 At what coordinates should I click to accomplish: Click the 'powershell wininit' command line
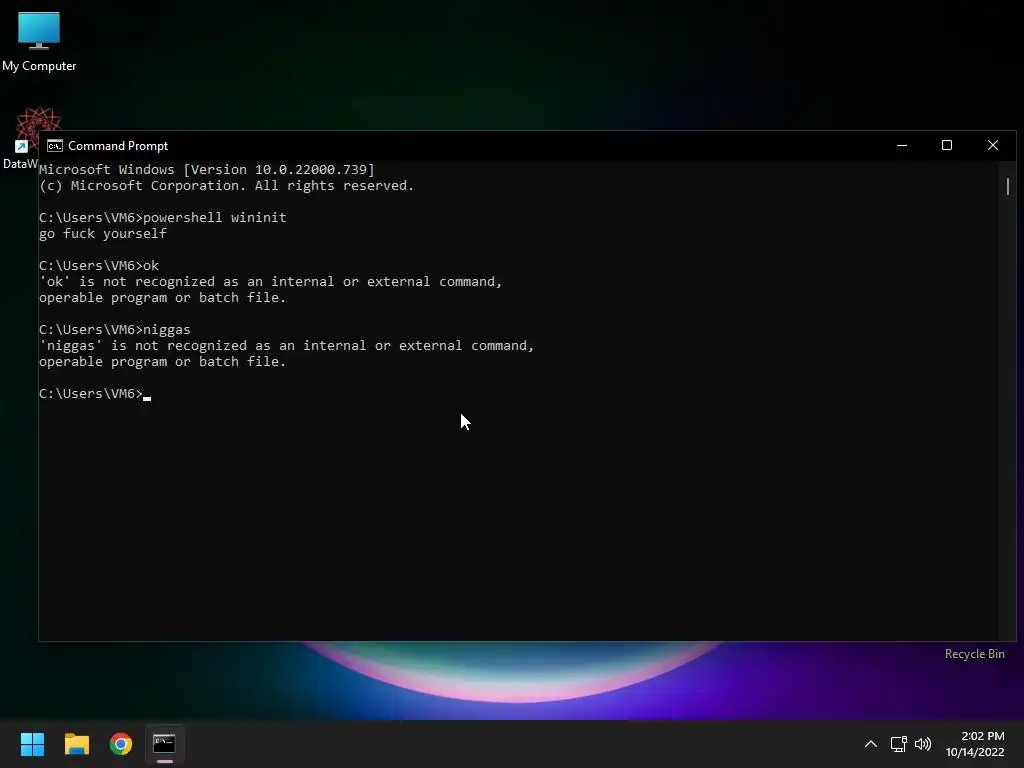[x=163, y=217]
